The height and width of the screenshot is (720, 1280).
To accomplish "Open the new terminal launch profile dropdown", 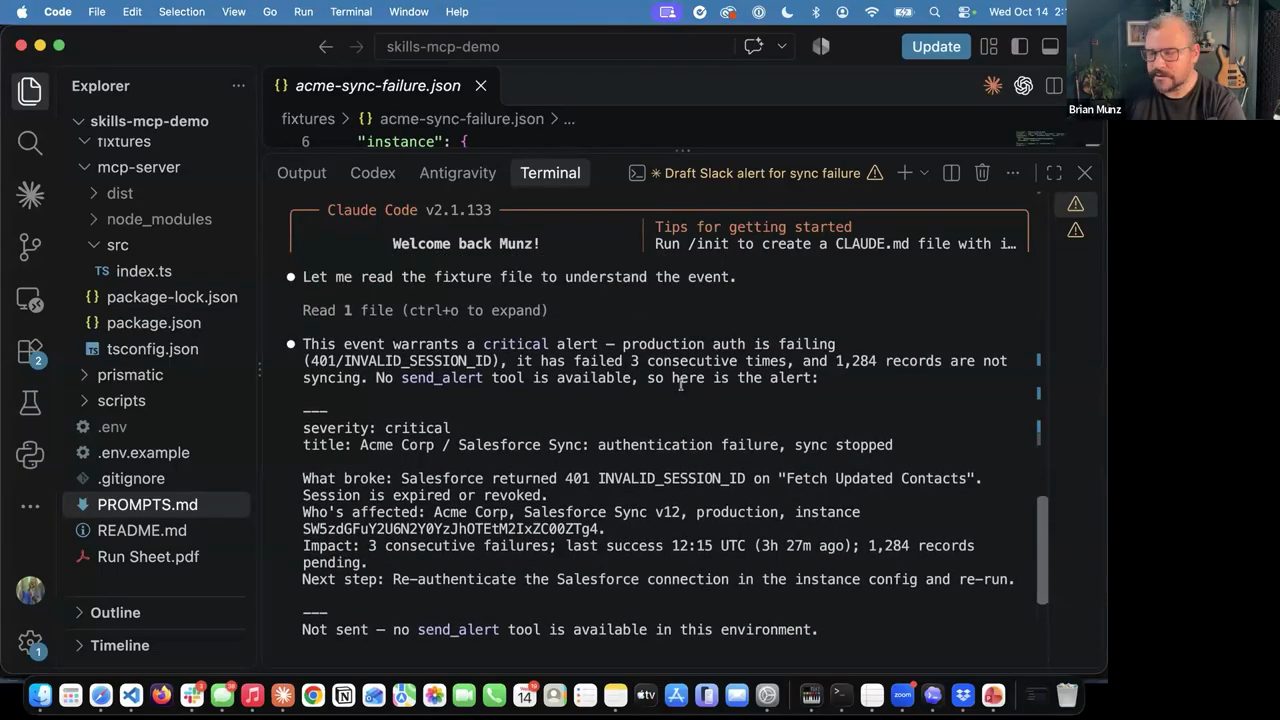I will [x=924, y=173].
